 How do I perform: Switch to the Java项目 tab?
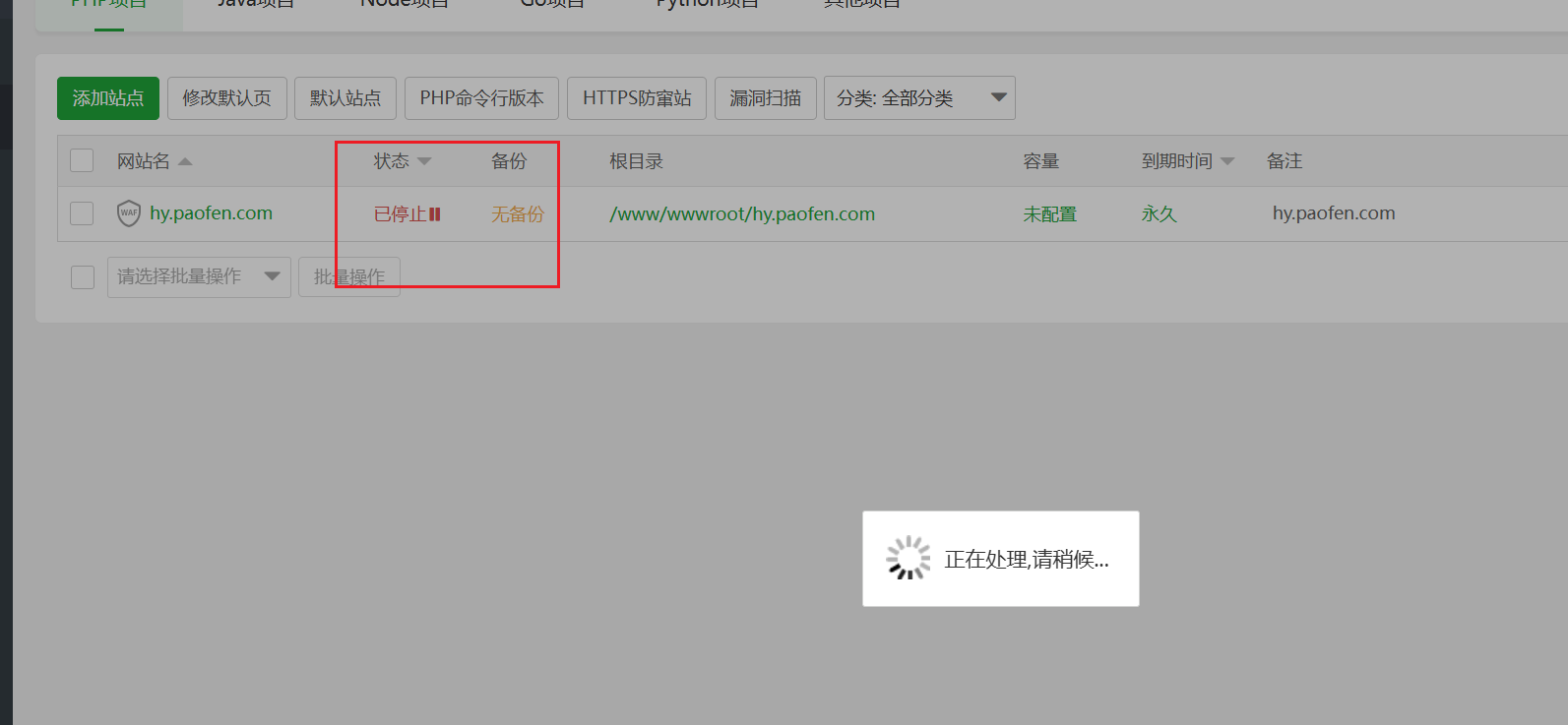pos(256,4)
